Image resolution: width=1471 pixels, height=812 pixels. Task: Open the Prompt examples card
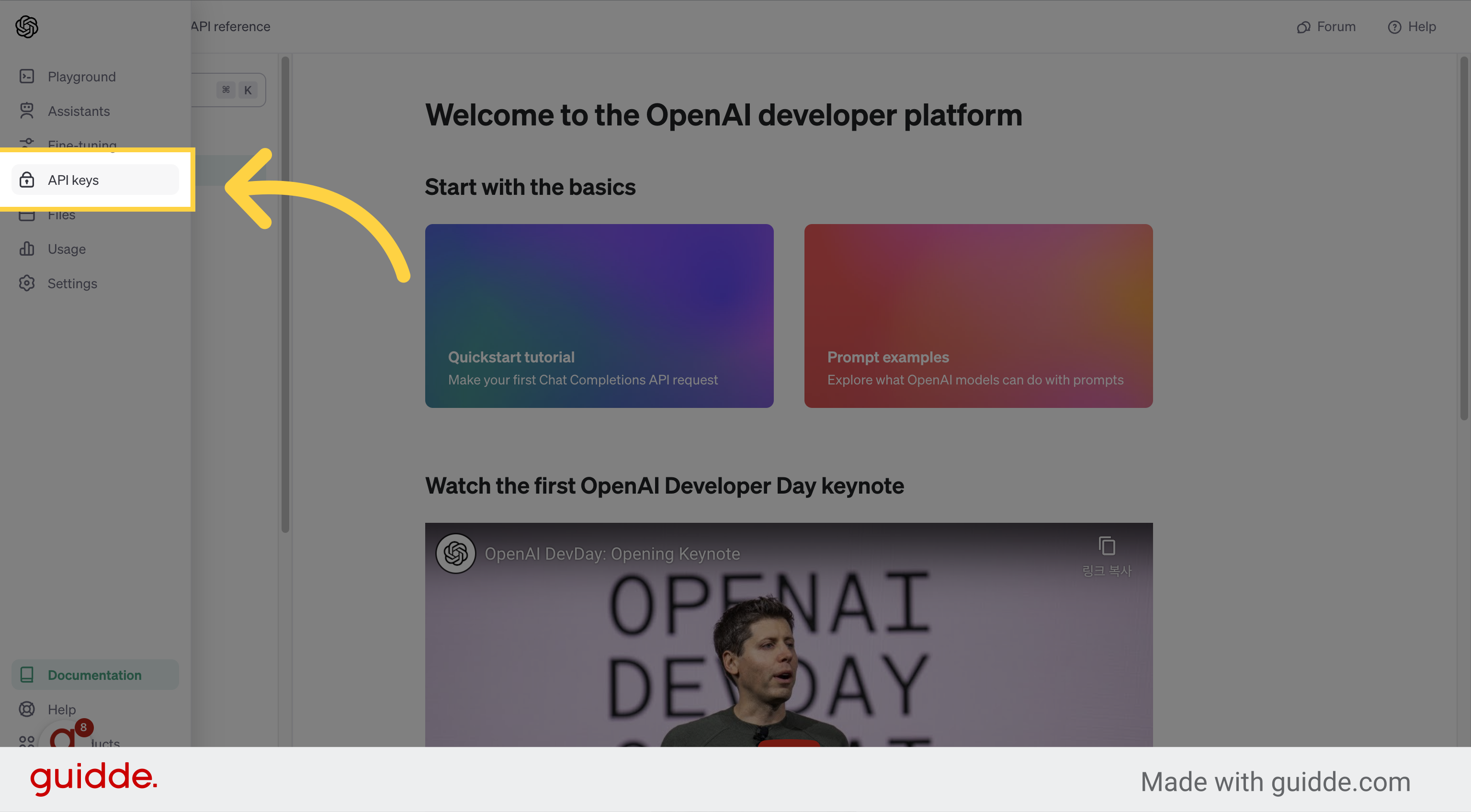click(978, 316)
